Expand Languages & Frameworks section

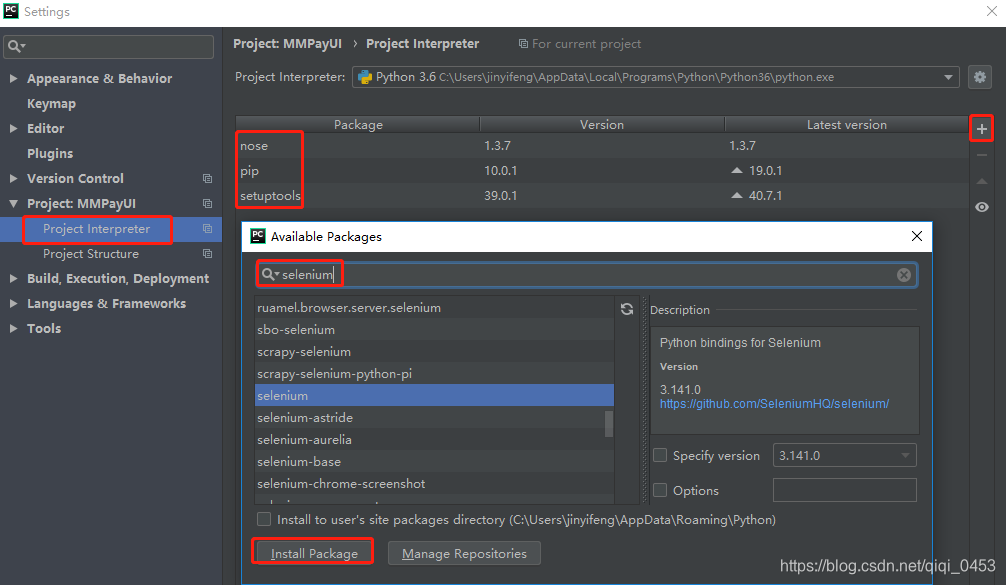click(13, 303)
